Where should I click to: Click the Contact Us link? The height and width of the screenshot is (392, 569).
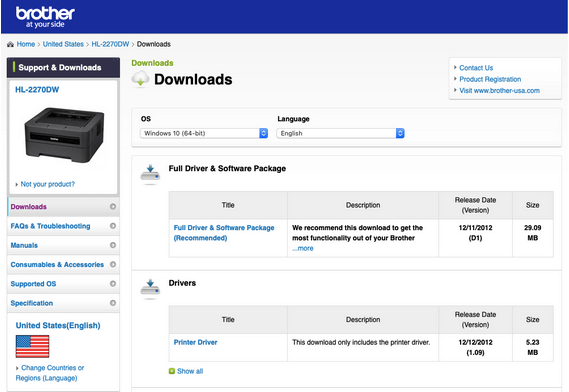[x=476, y=68]
